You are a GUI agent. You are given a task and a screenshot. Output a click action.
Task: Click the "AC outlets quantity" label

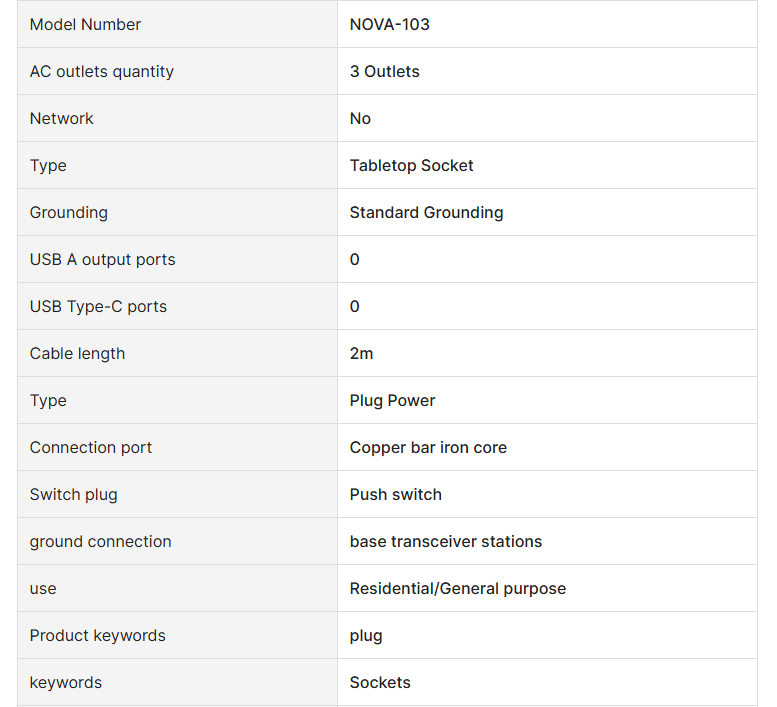click(102, 71)
